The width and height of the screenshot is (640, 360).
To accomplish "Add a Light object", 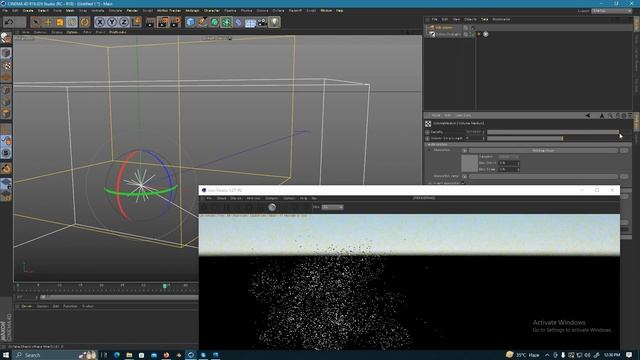I will pos(274,22).
